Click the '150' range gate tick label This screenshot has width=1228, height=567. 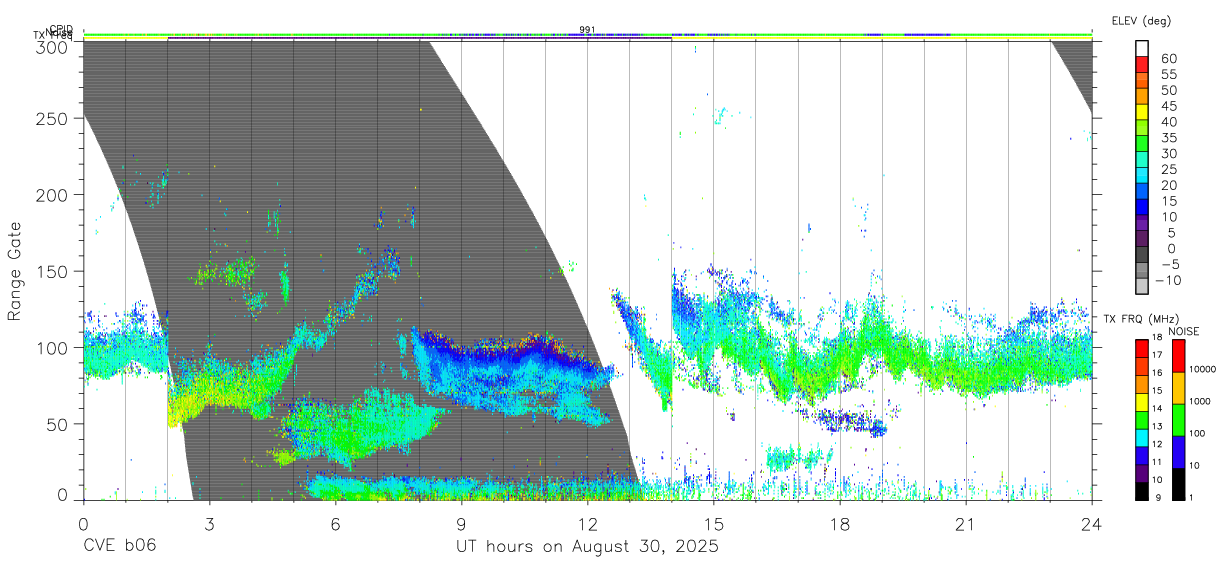tap(52, 271)
